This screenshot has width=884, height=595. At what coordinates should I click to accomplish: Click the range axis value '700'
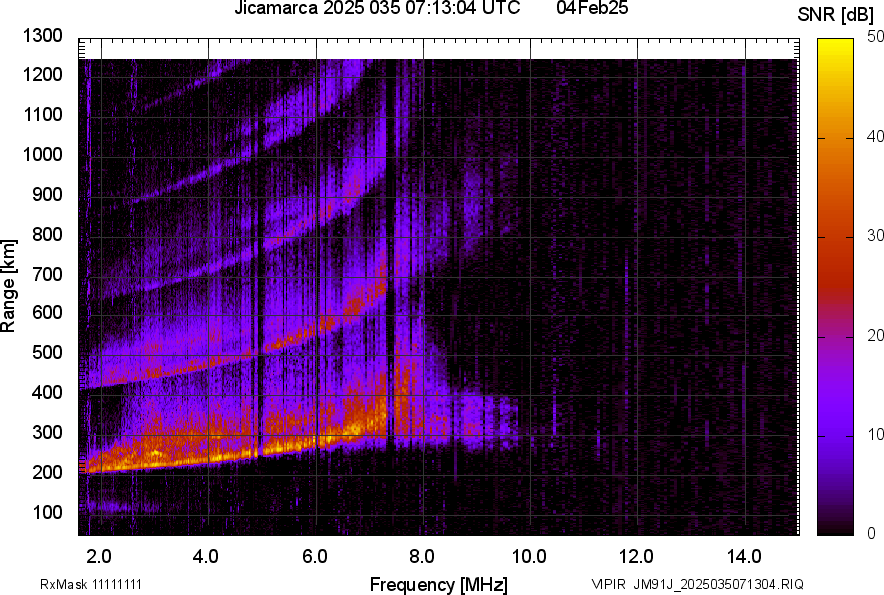[47, 274]
